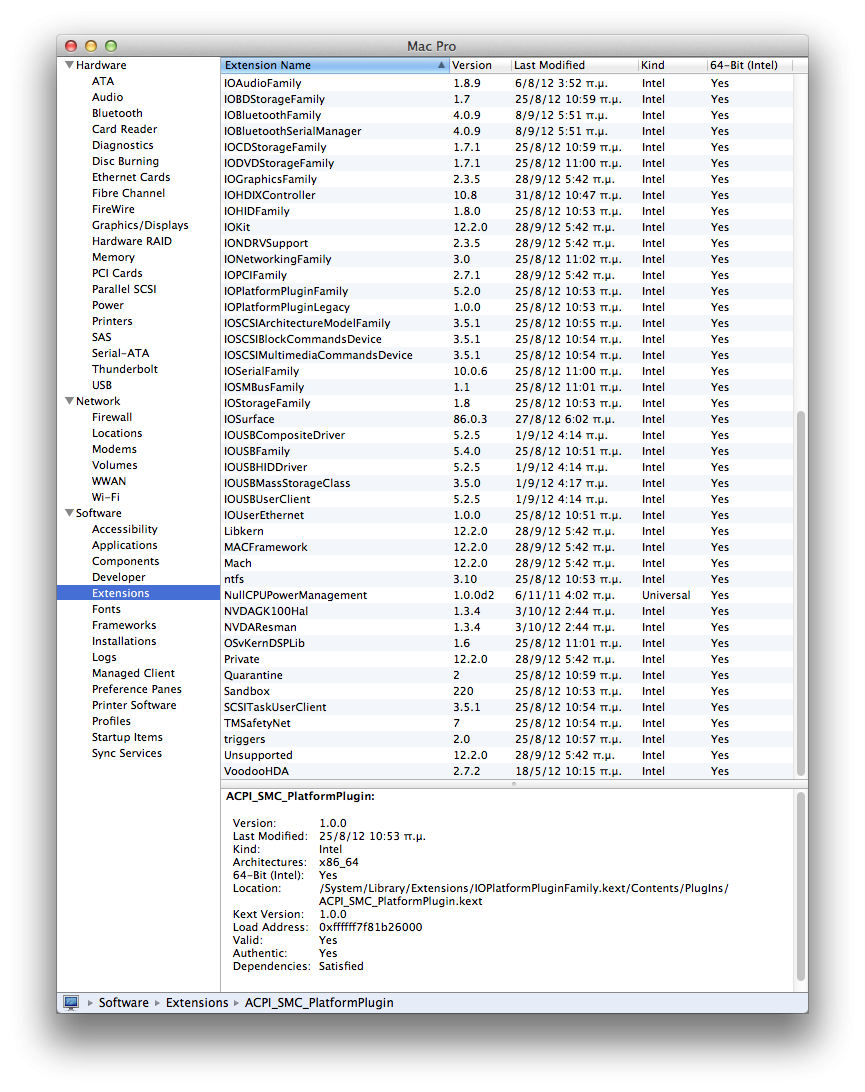Click the computer icon in the path bar
Viewport: 865px width, 1092px height.
pyautogui.click(x=71, y=1002)
